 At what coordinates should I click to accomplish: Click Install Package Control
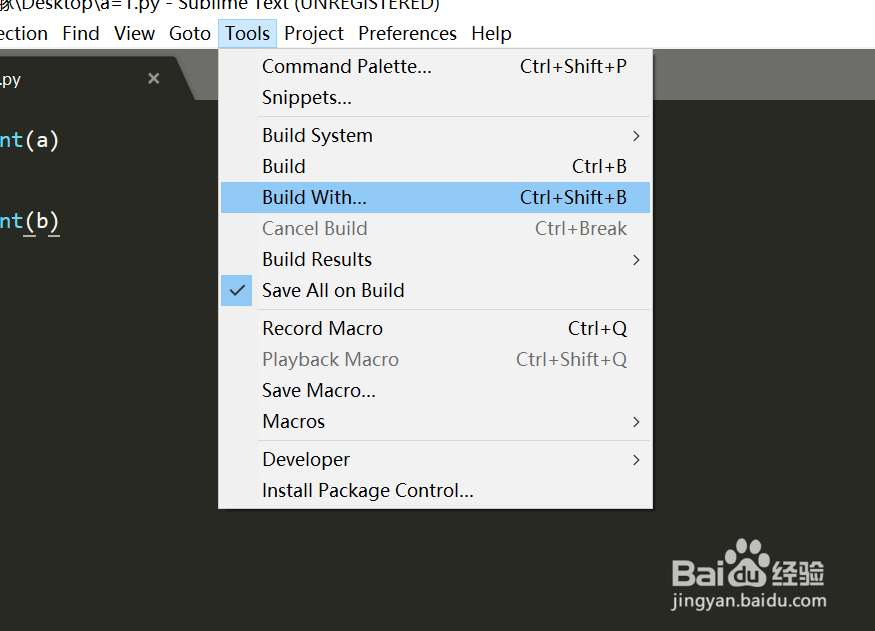coord(367,490)
